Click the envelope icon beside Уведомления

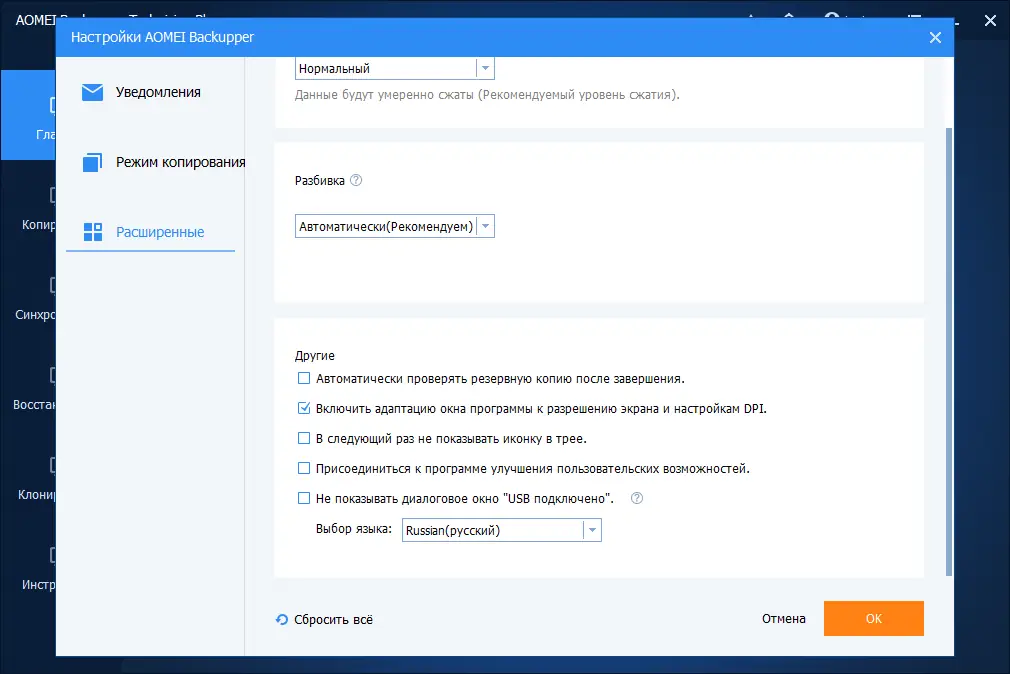[x=92, y=92]
